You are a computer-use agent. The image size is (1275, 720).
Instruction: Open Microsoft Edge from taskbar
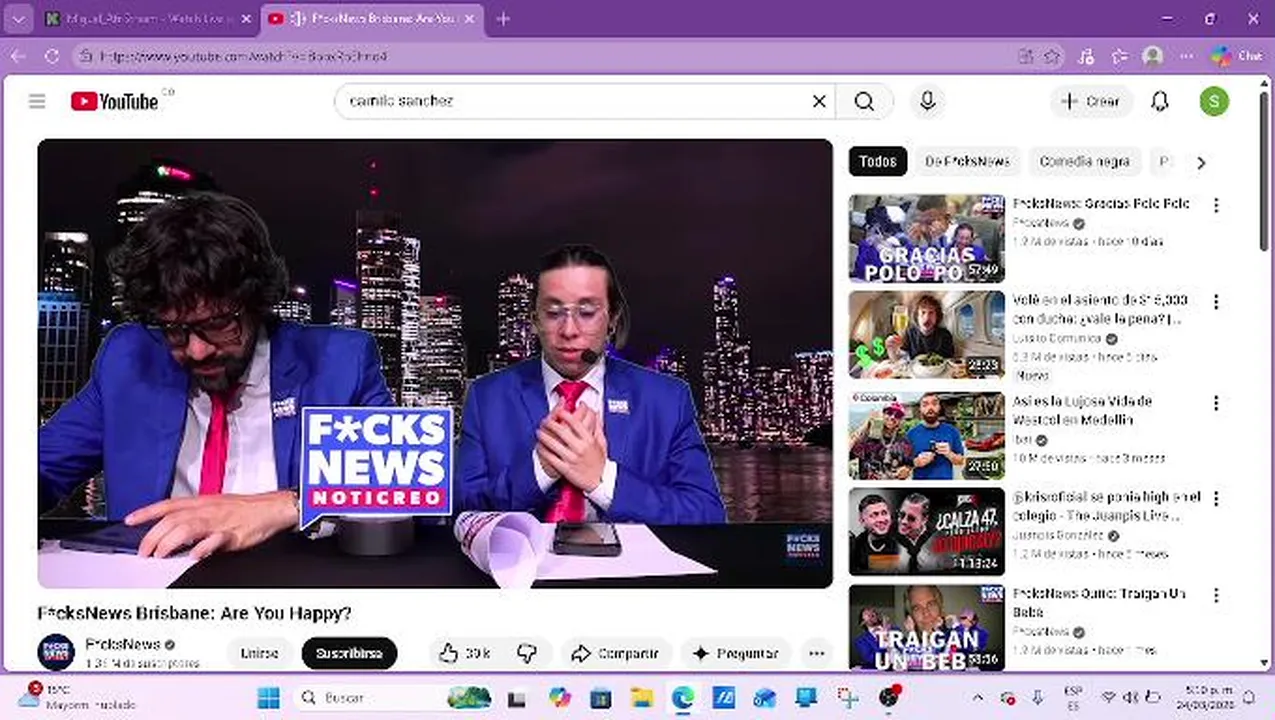coord(683,697)
